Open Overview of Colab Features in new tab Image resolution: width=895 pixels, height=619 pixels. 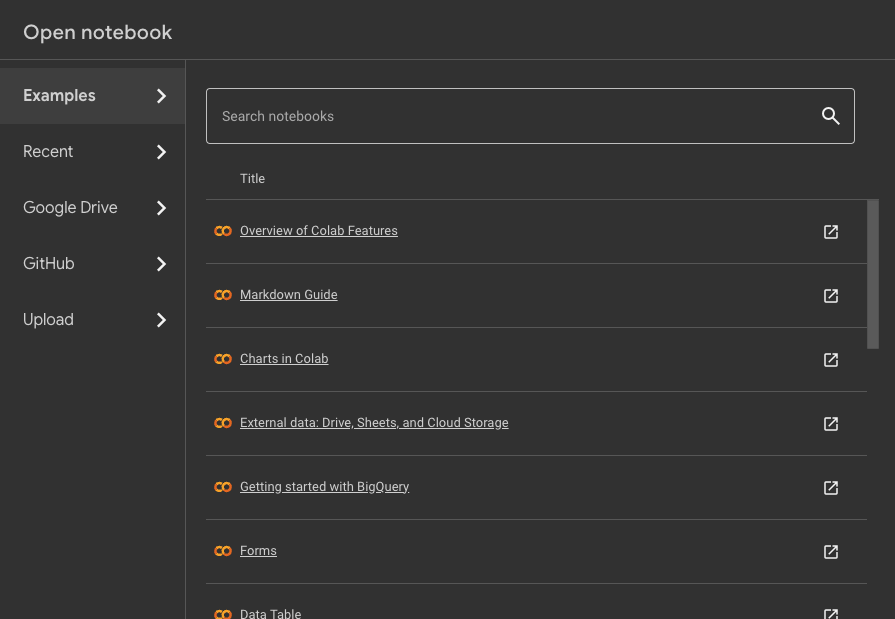pos(831,231)
